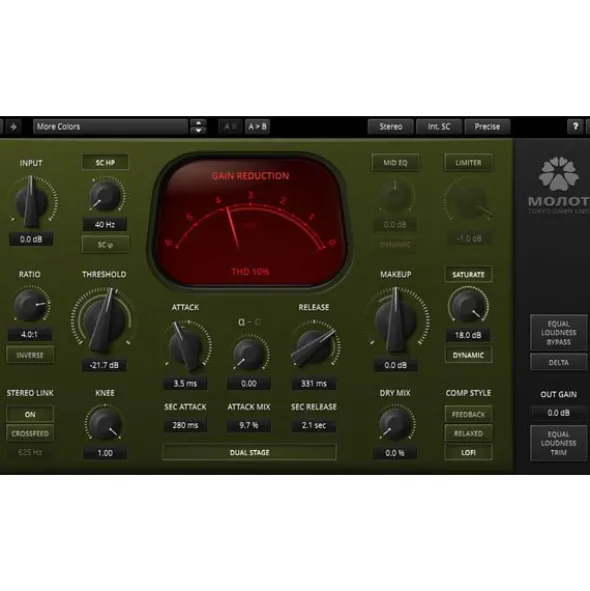Screen dimensions: 590x591
Task: Click the KNEE knob
Action: (x=104, y=423)
